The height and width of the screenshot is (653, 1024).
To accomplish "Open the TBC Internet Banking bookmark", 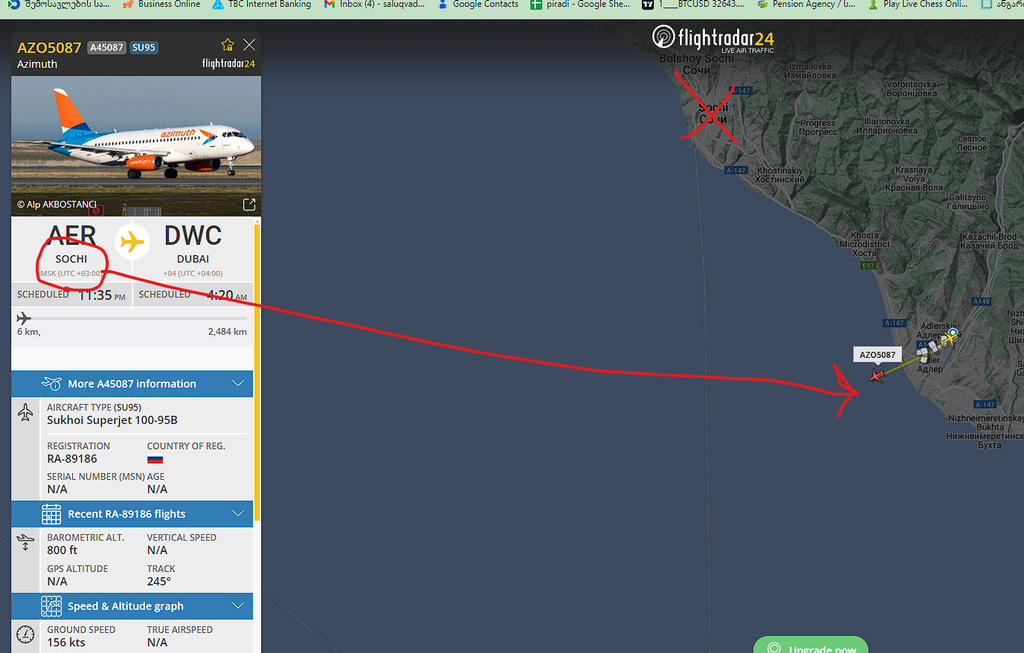I will [262, 5].
